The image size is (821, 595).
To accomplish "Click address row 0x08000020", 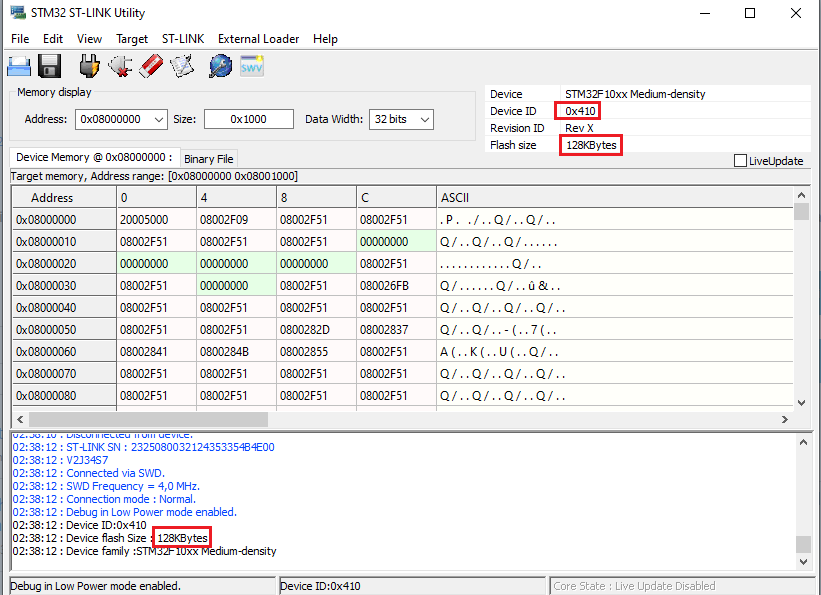I will click(x=64, y=264).
